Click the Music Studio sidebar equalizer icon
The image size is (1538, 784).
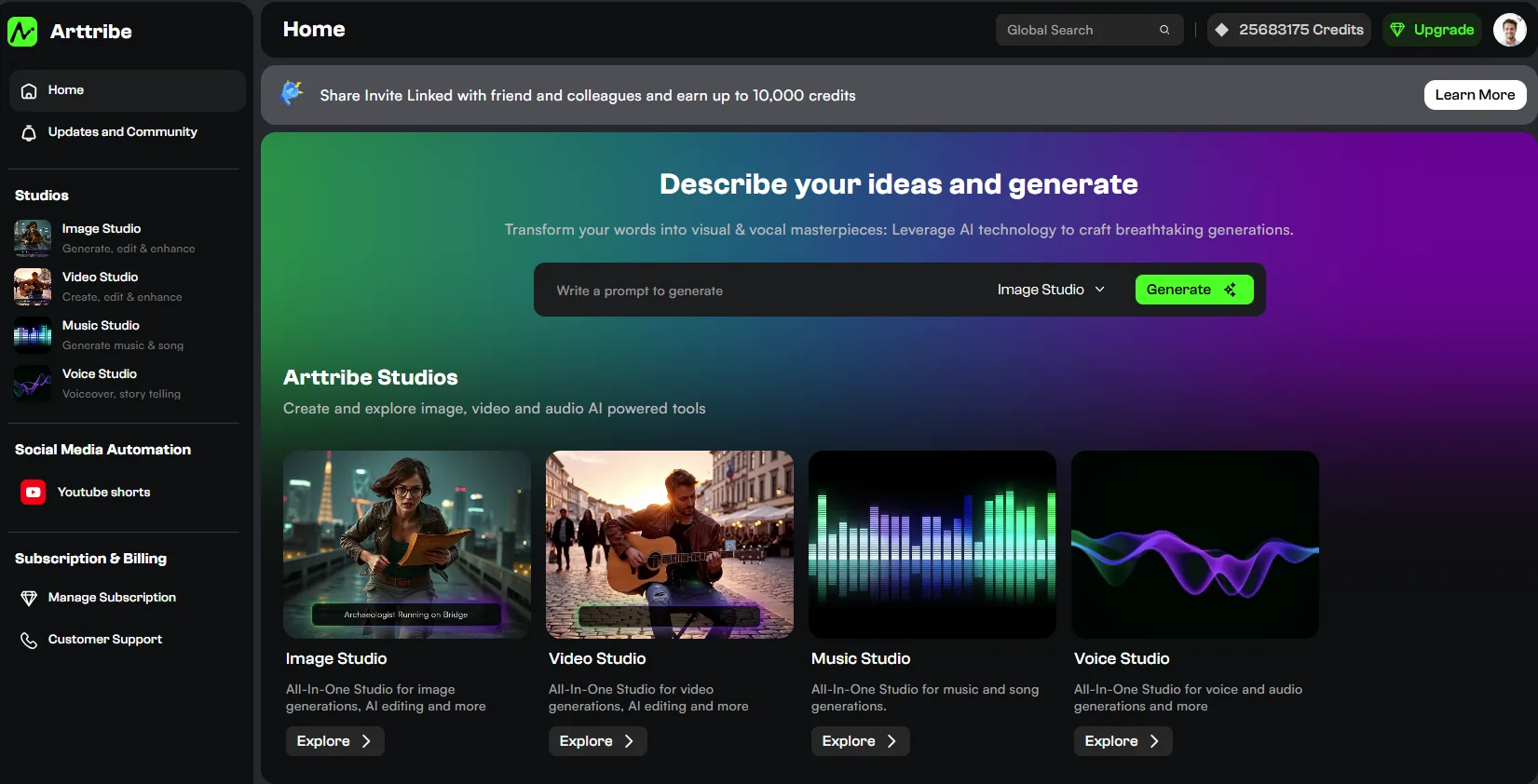(33, 335)
